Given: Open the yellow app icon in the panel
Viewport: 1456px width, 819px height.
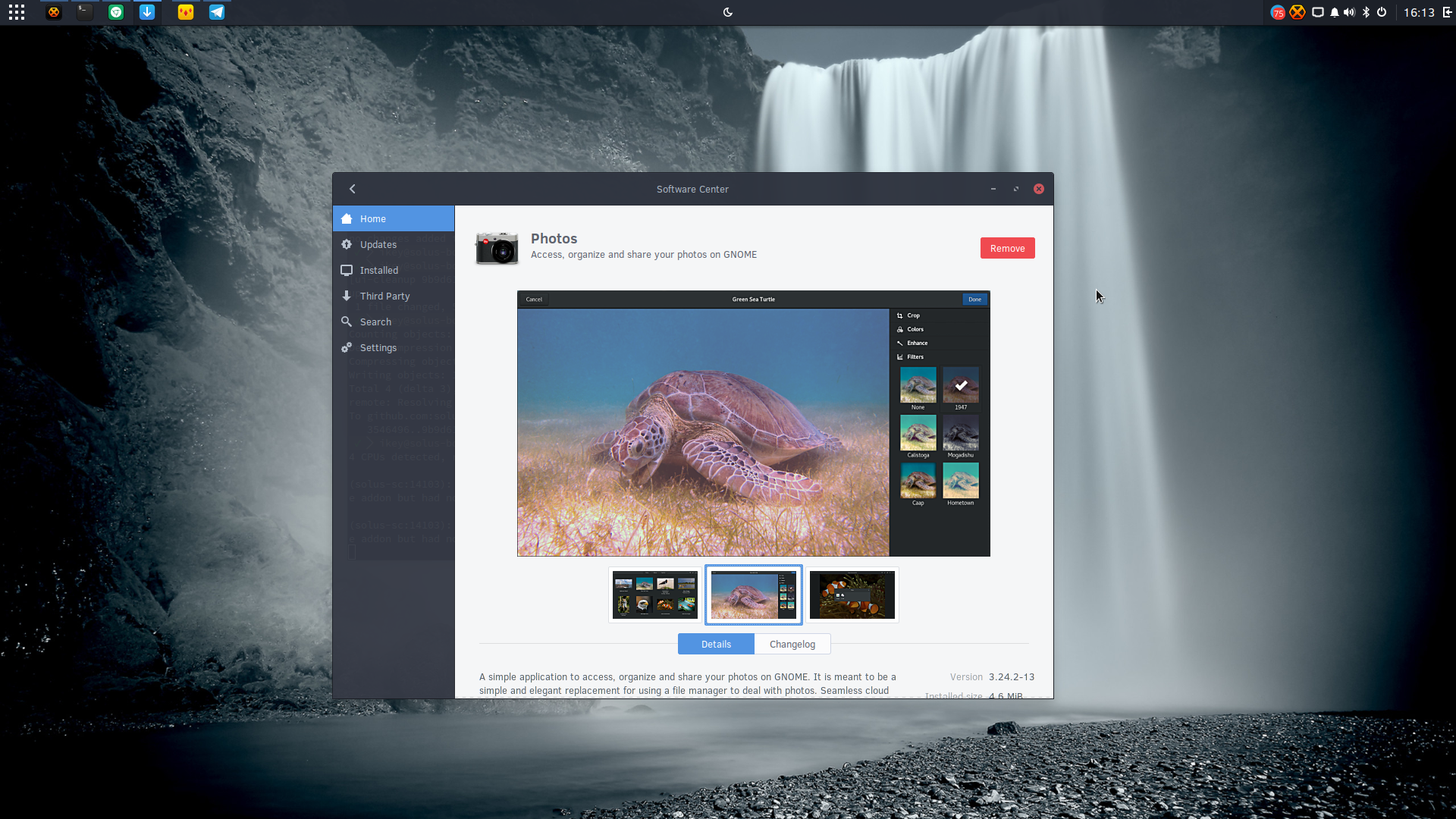Looking at the screenshot, I should pos(186,12).
